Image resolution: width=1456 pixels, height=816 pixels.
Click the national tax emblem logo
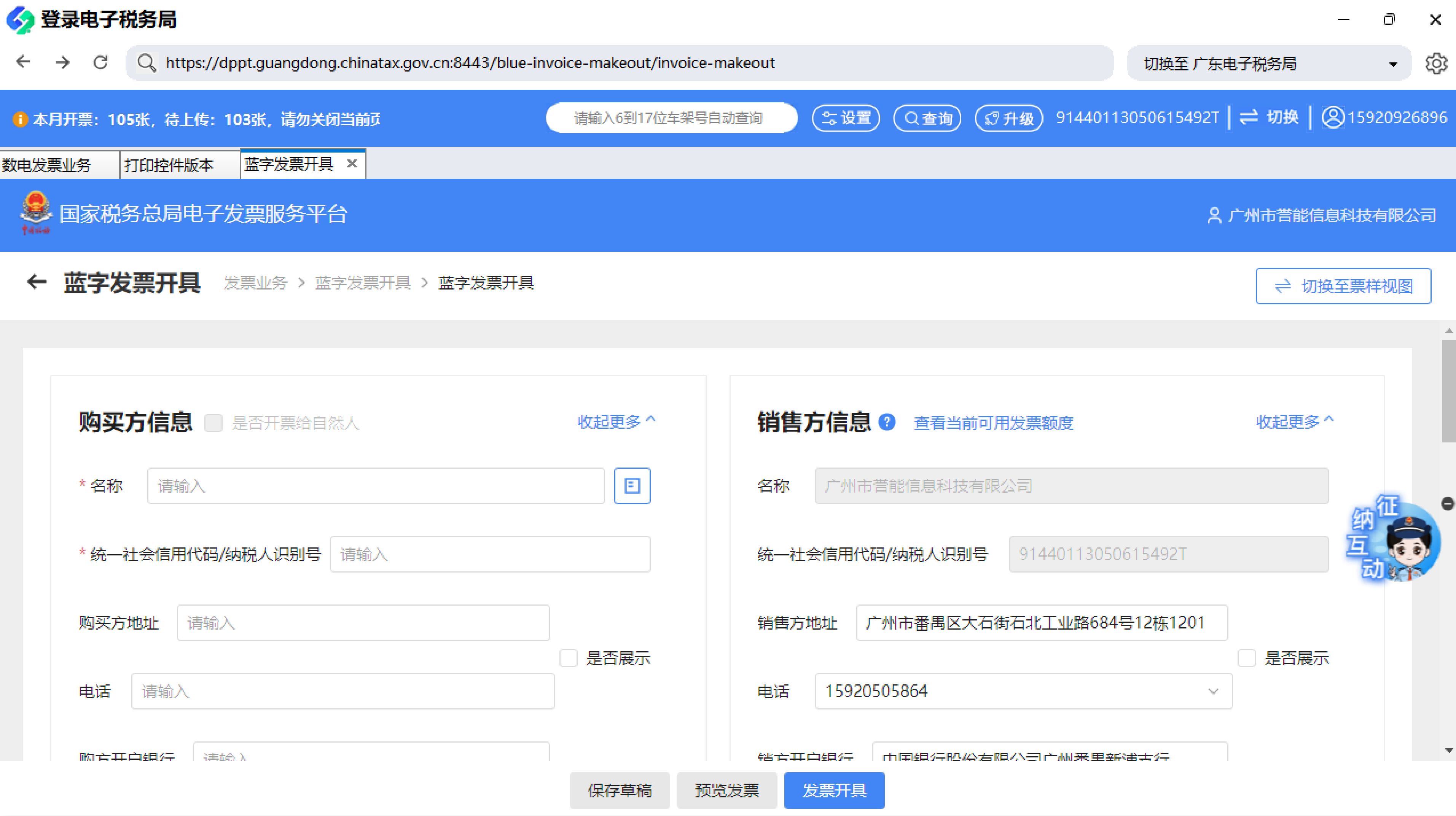pyautogui.click(x=36, y=213)
